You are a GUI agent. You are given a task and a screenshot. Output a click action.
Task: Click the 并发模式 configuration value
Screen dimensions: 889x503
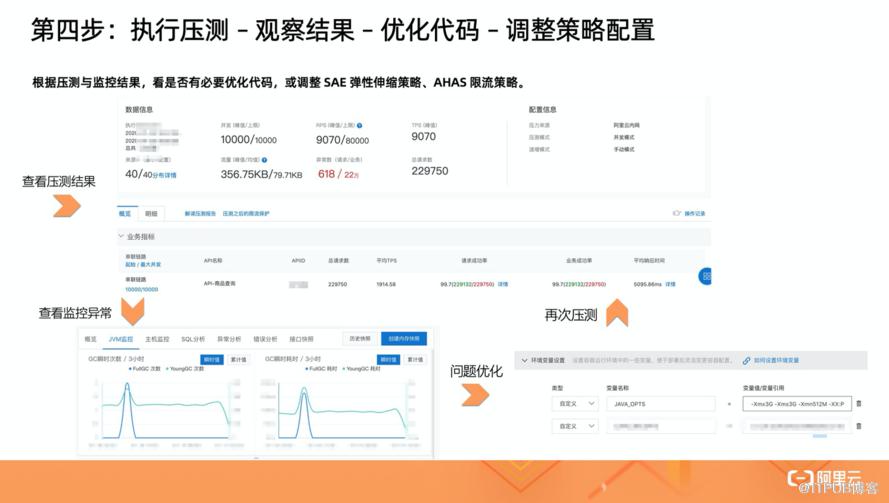[x=624, y=137]
